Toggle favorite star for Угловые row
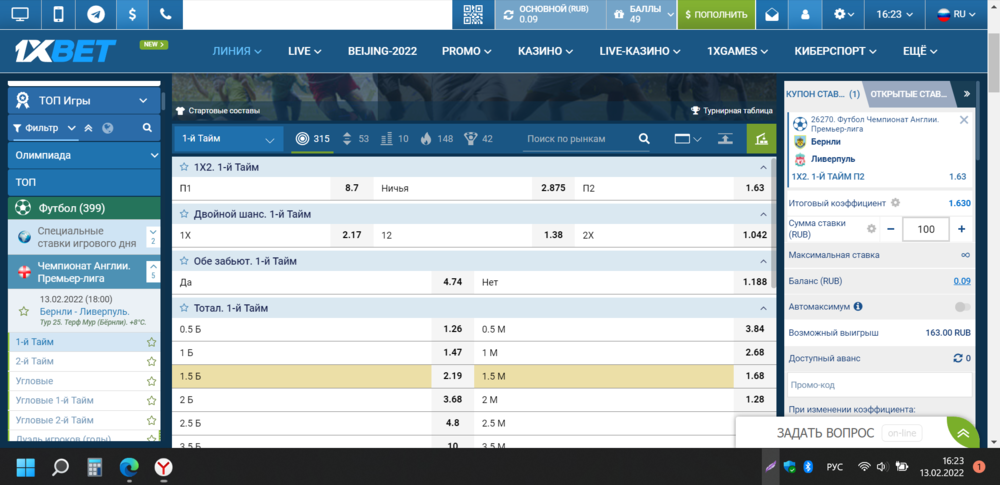 click(151, 382)
